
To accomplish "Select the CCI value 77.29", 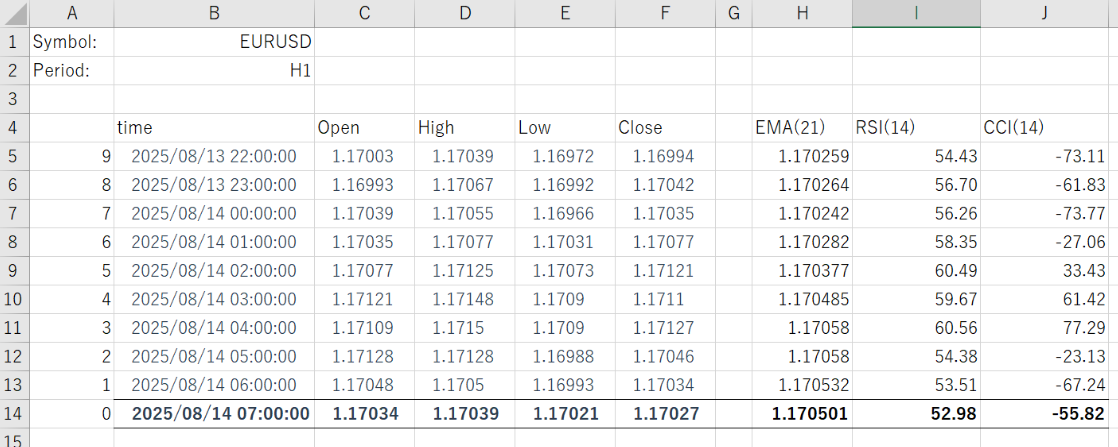I will click(x=1048, y=327).
